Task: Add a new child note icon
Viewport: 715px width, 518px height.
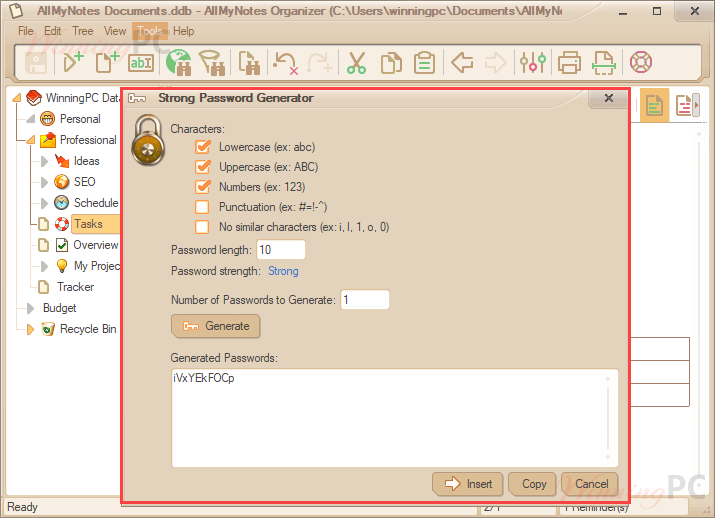Action: click(73, 62)
